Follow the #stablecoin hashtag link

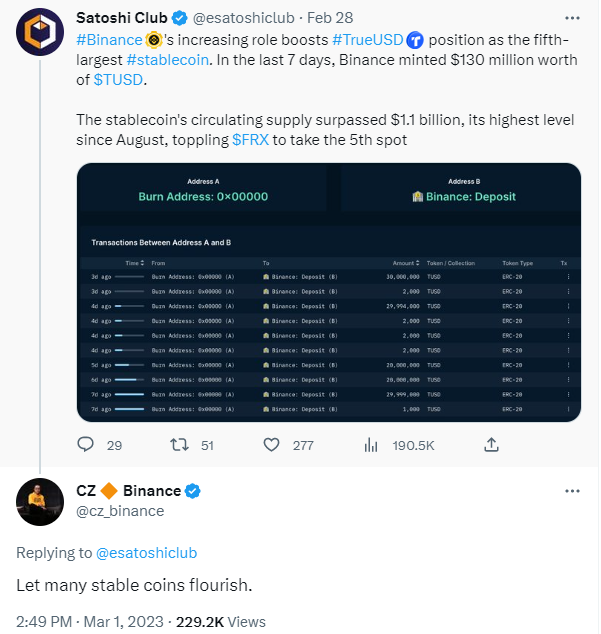coord(168,60)
